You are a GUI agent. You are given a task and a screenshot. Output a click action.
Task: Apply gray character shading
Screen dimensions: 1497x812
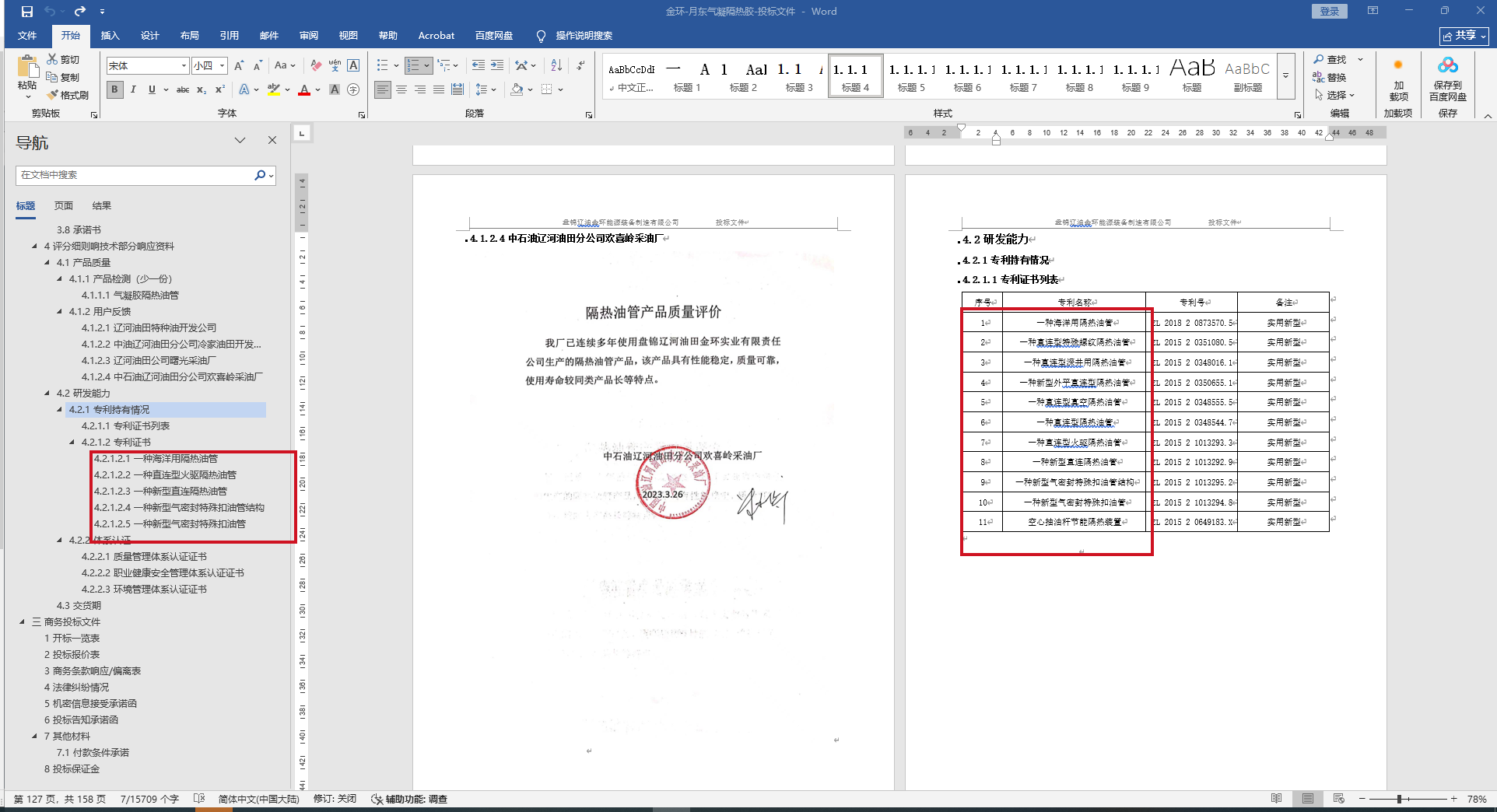(335, 89)
